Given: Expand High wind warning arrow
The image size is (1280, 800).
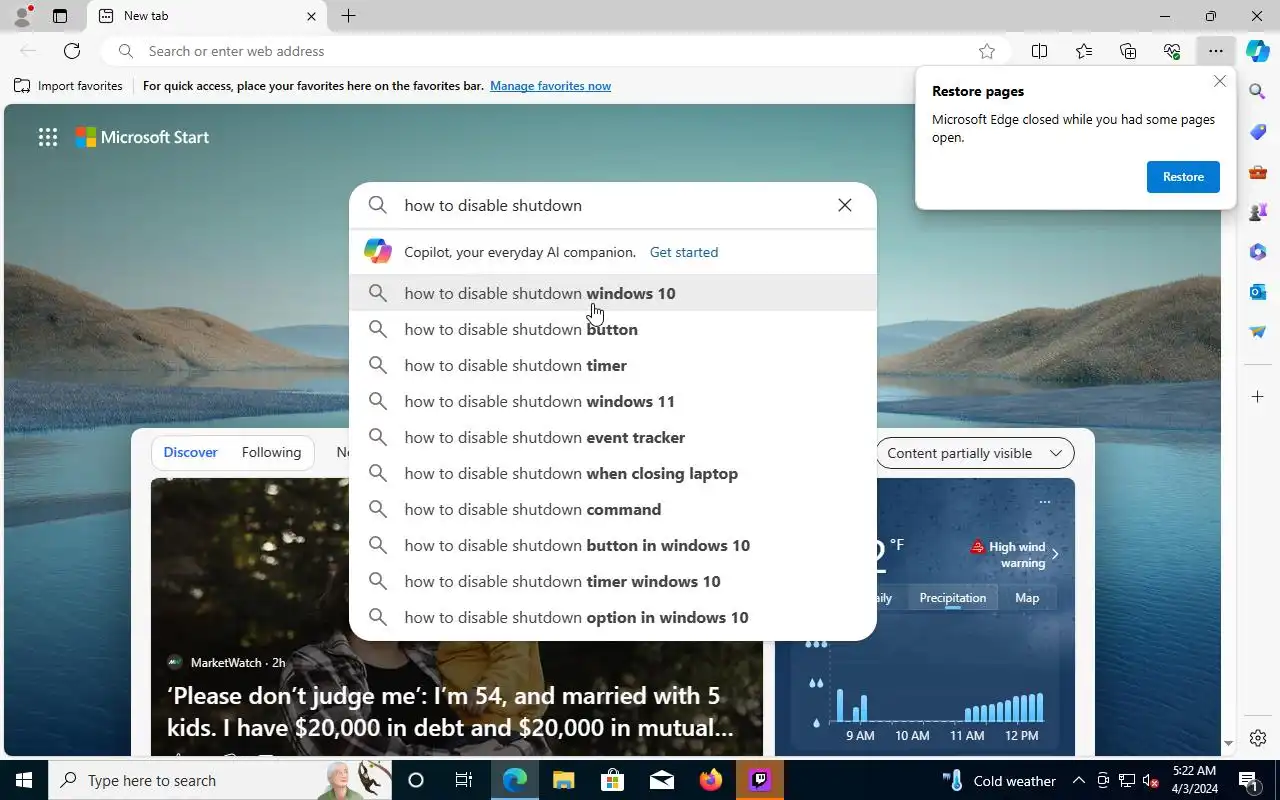Looking at the screenshot, I should (x=1054, y=554).
